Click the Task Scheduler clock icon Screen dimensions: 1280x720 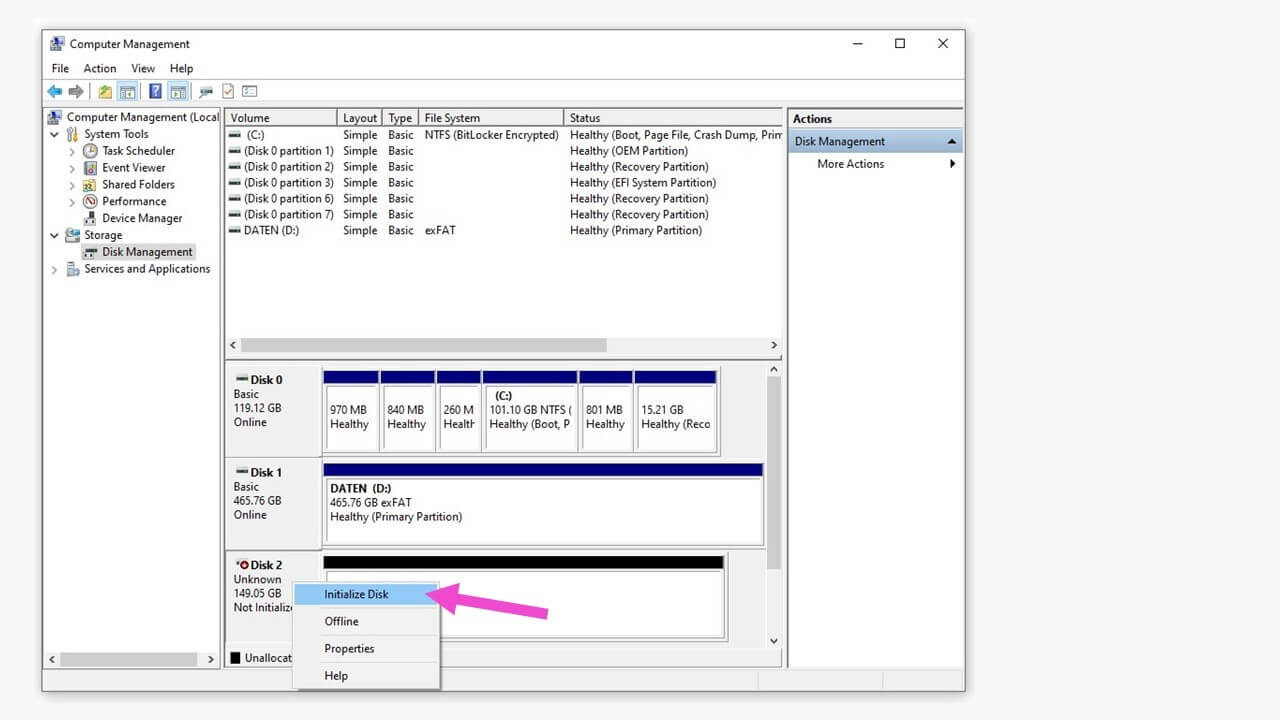point(90,151)
